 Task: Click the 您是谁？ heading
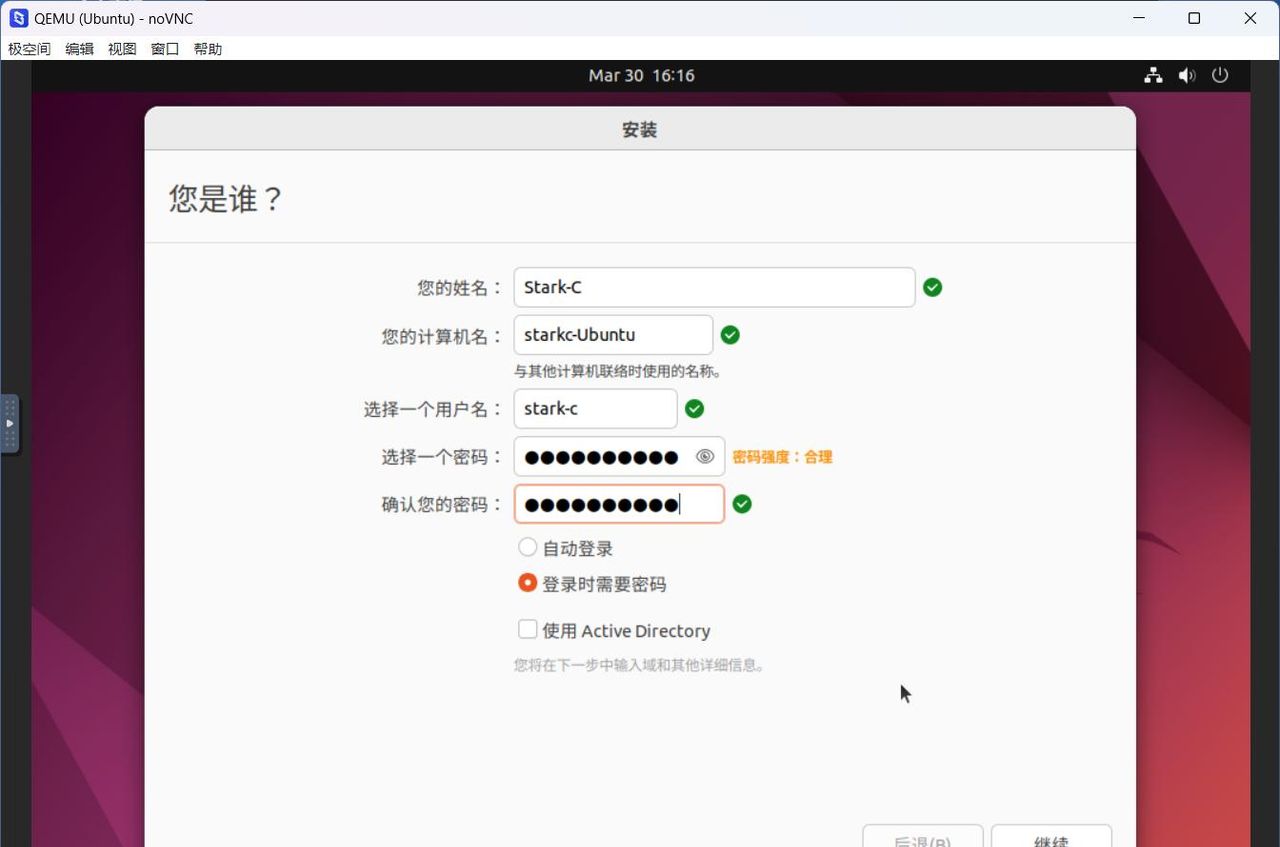[x=227, y=198]
